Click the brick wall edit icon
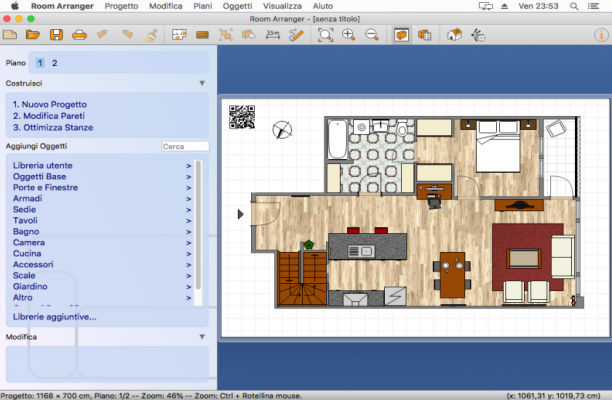612x400 pixels. [202, 35]
